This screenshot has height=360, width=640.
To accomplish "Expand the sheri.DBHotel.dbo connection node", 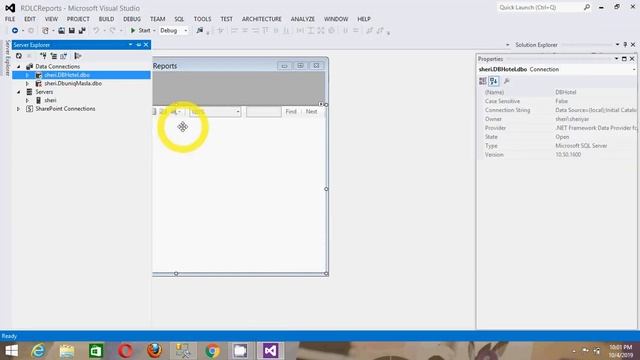I will coord(27,75).
